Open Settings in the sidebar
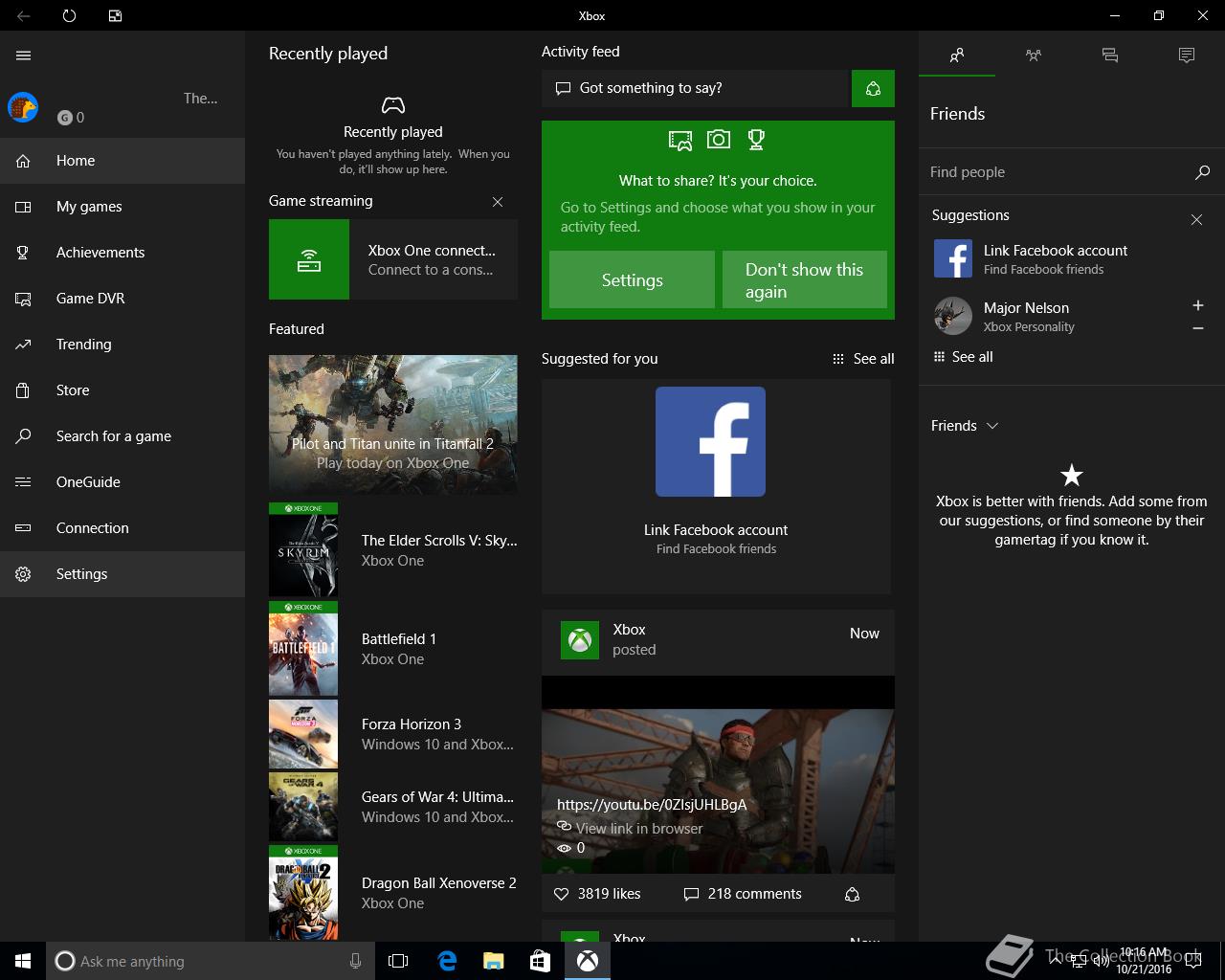This screenshot has height=980, width=1225. 122,574
